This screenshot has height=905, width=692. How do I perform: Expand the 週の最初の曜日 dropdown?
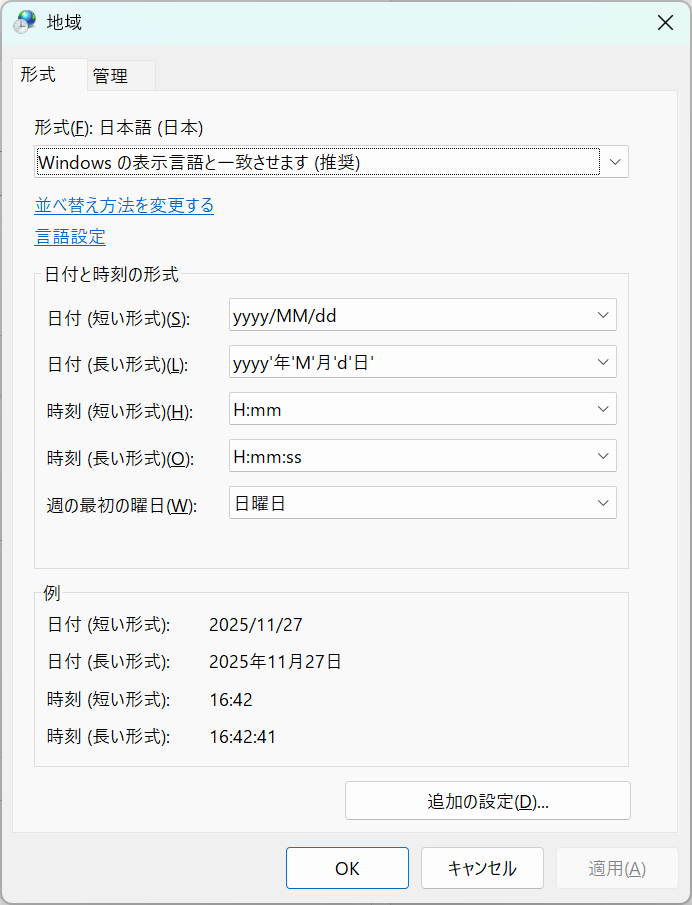click(x=602, y=503)
